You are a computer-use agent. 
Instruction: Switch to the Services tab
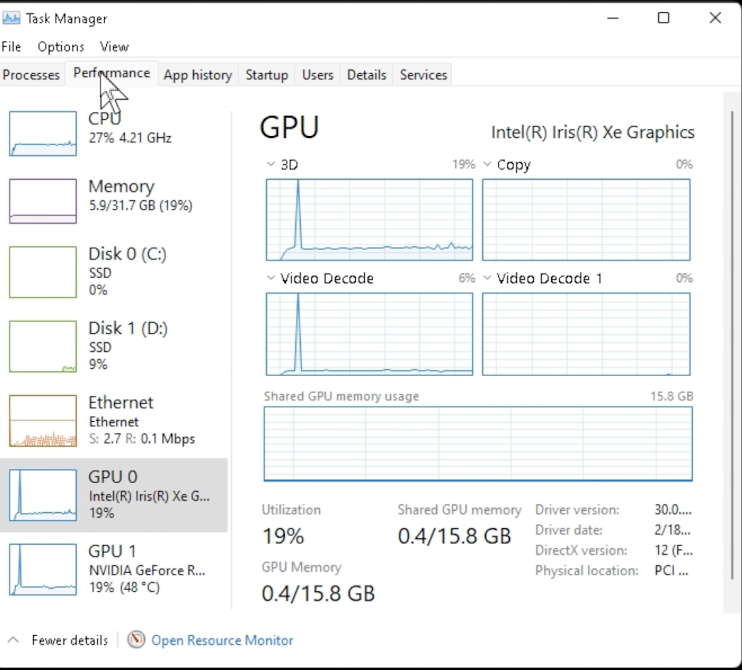[x=423, y=75]
